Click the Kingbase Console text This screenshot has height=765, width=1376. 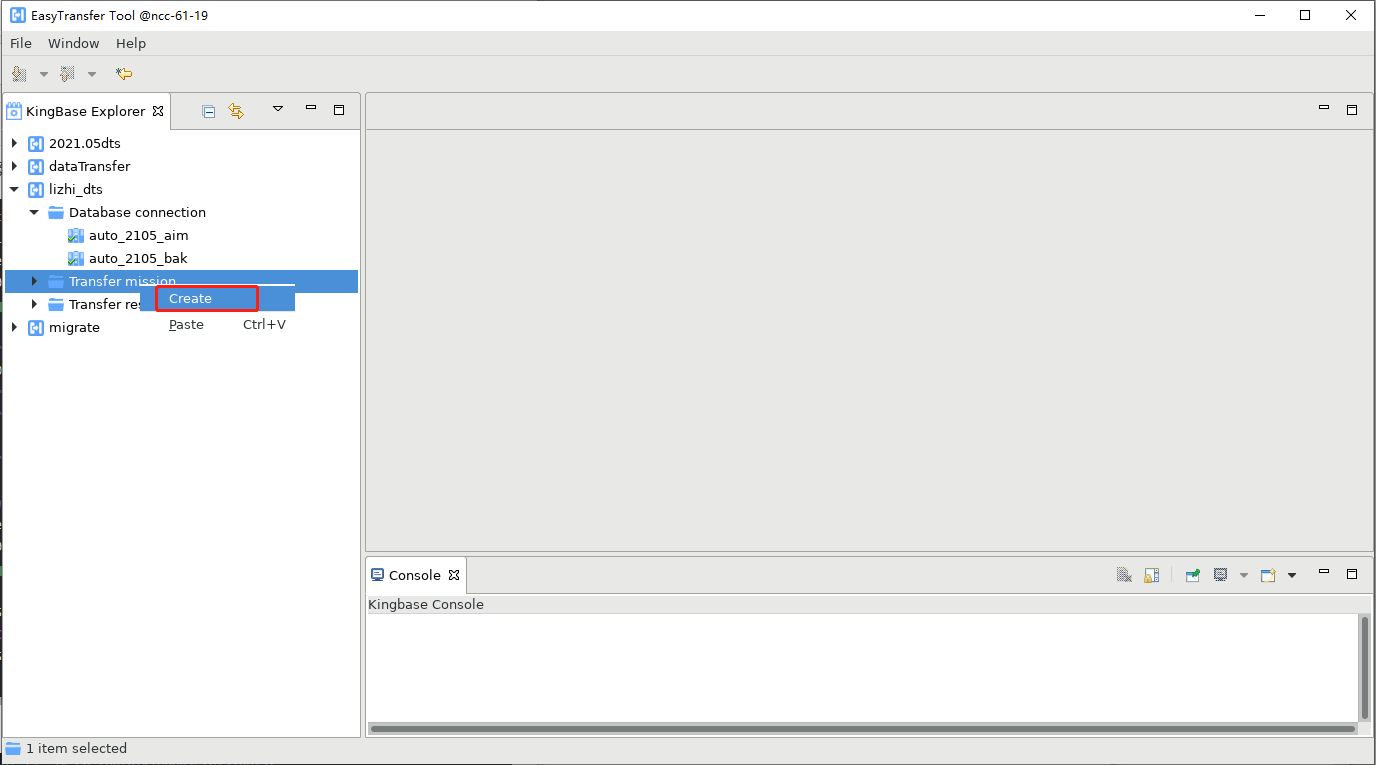pyautogui.click(x=426, y=604)
